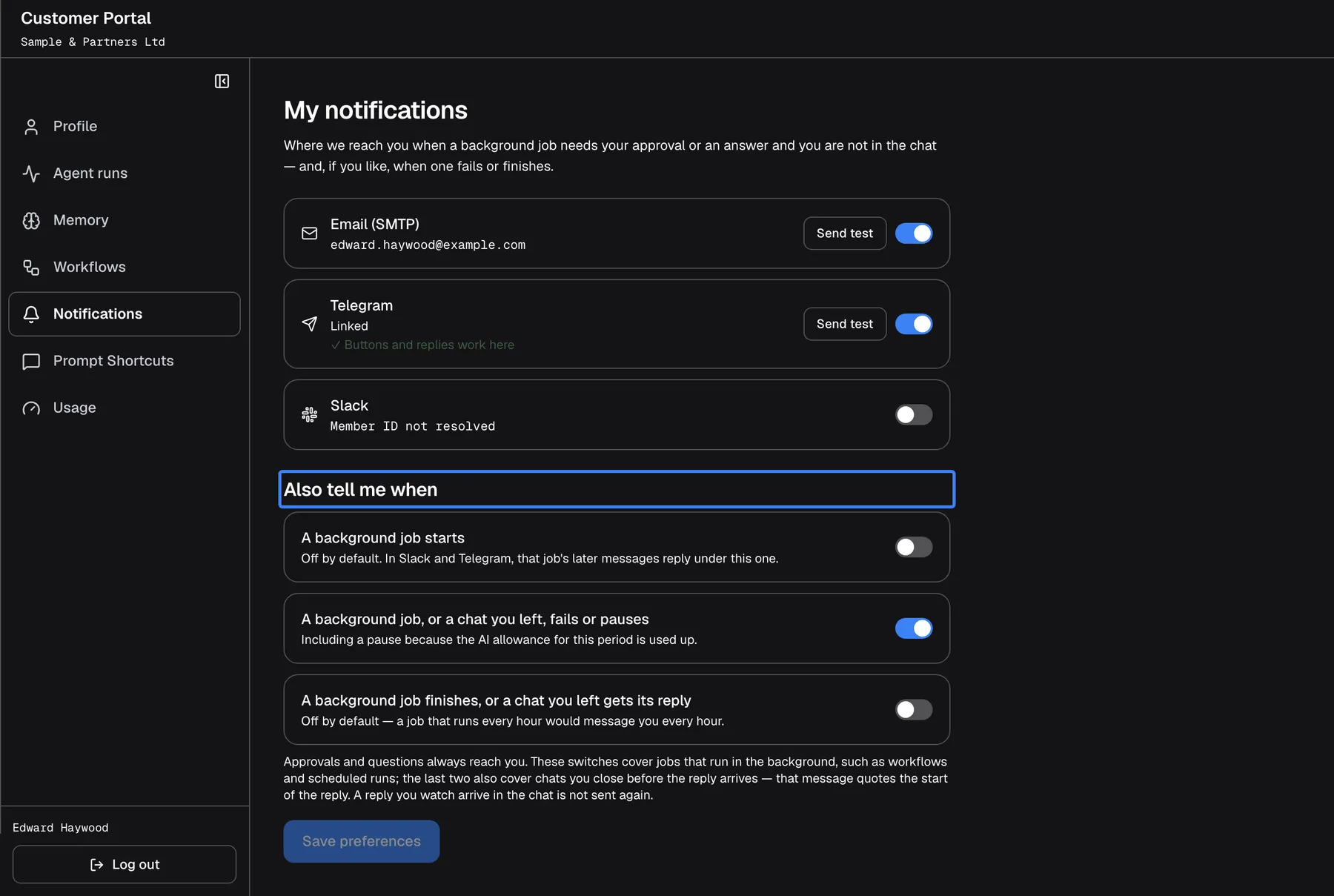The image size is (1334, 896).
Task: Click the Usage gauge icon
Action: pos(31,408)
